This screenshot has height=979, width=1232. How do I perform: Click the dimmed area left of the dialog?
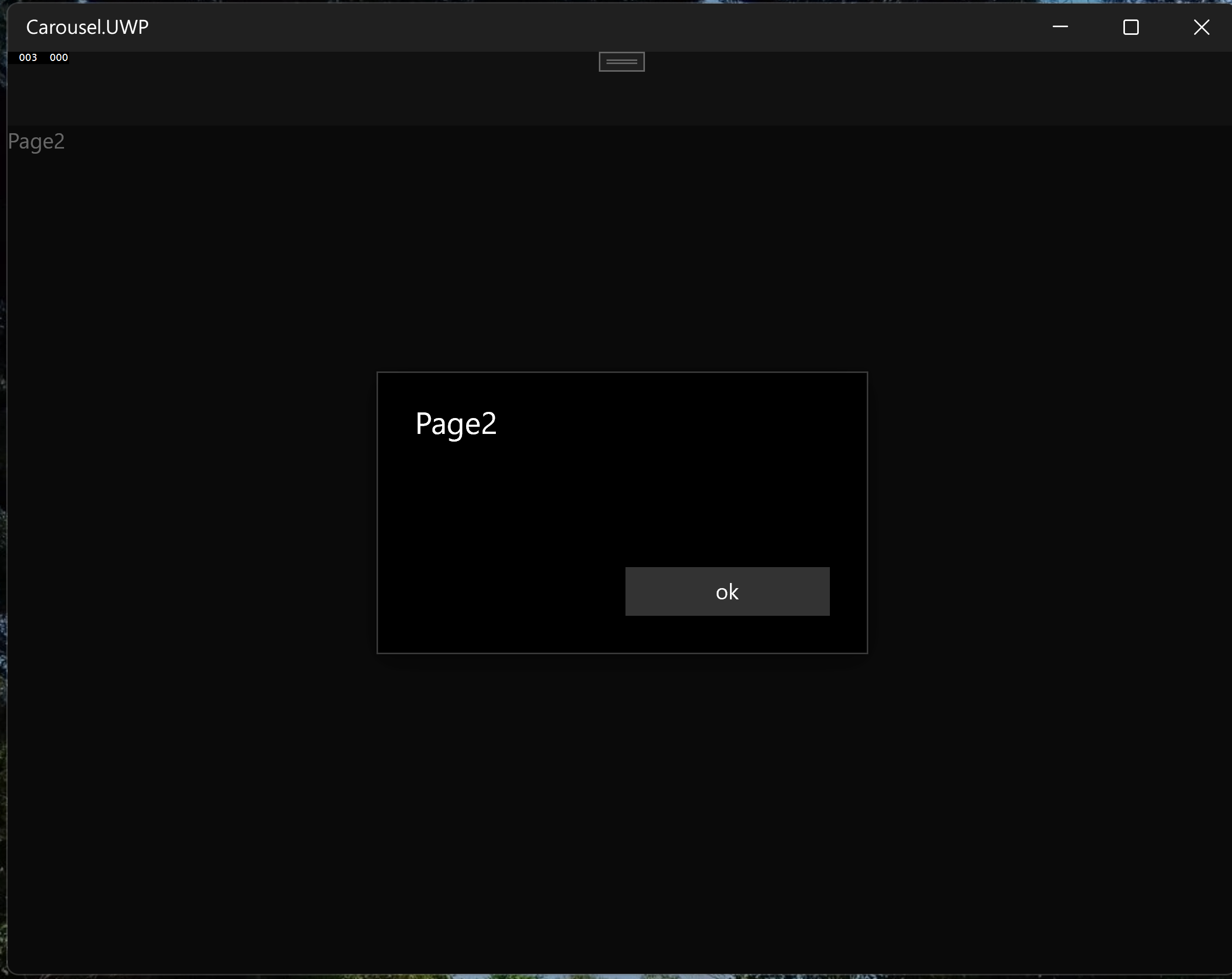189,514
